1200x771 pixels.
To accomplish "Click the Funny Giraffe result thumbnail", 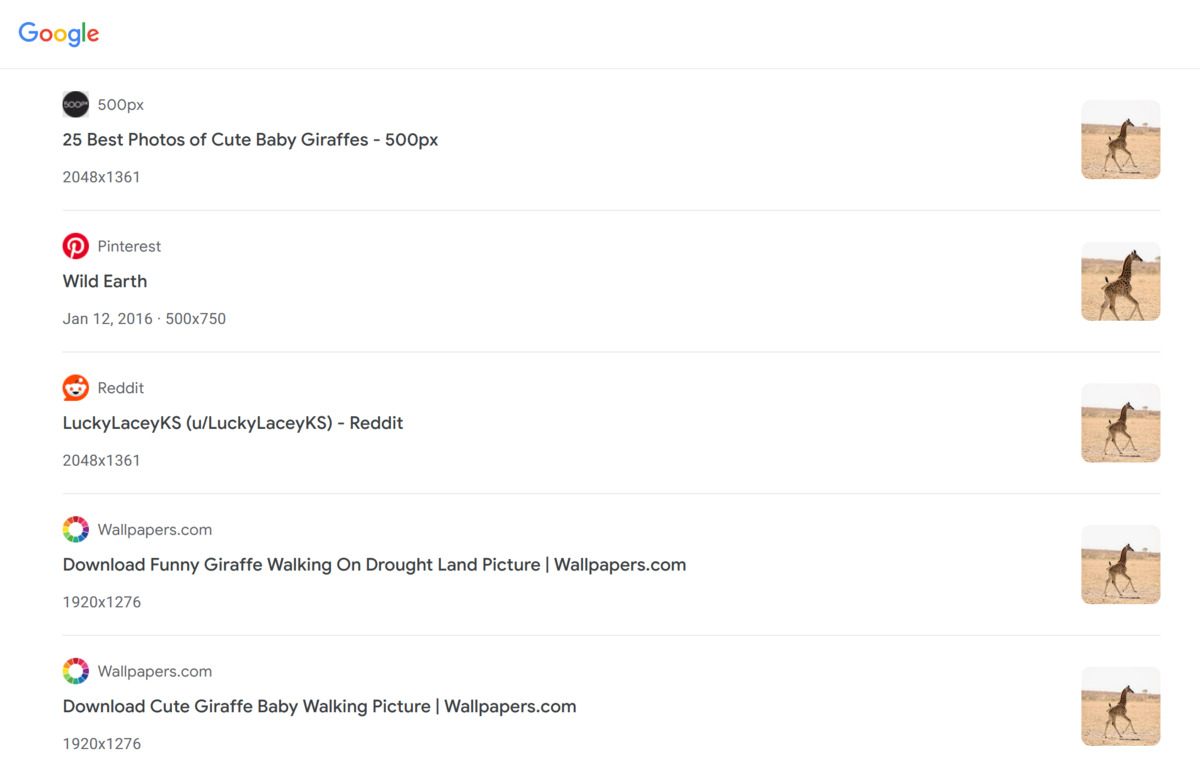I will (1120, 565).
